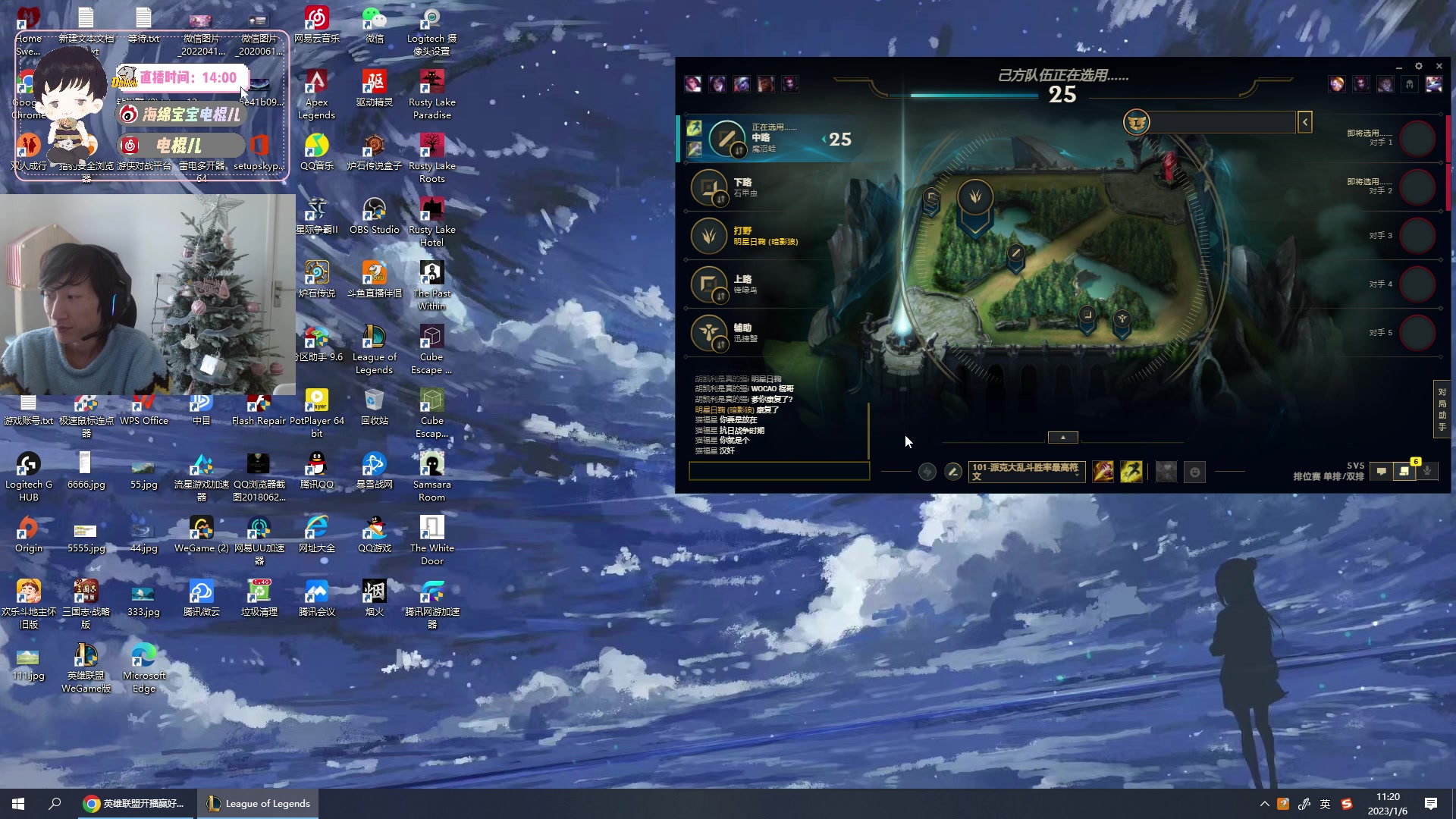Open taskbar search magnifier
Screen dimensions: 1456x819
click(55, 804)
